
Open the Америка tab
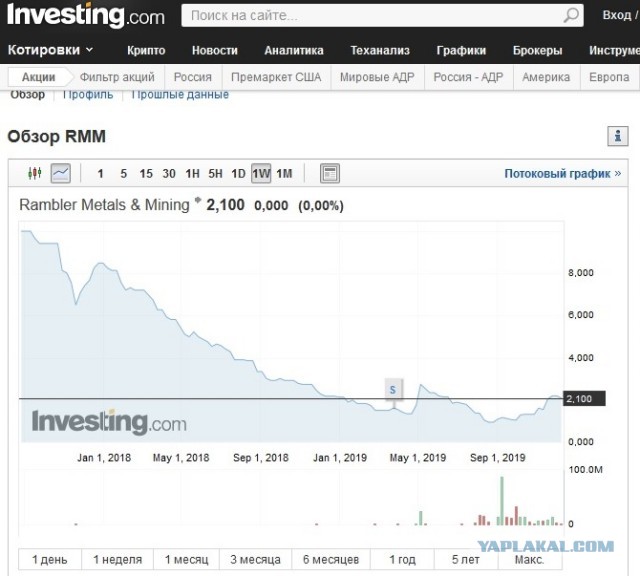(546, 77)
